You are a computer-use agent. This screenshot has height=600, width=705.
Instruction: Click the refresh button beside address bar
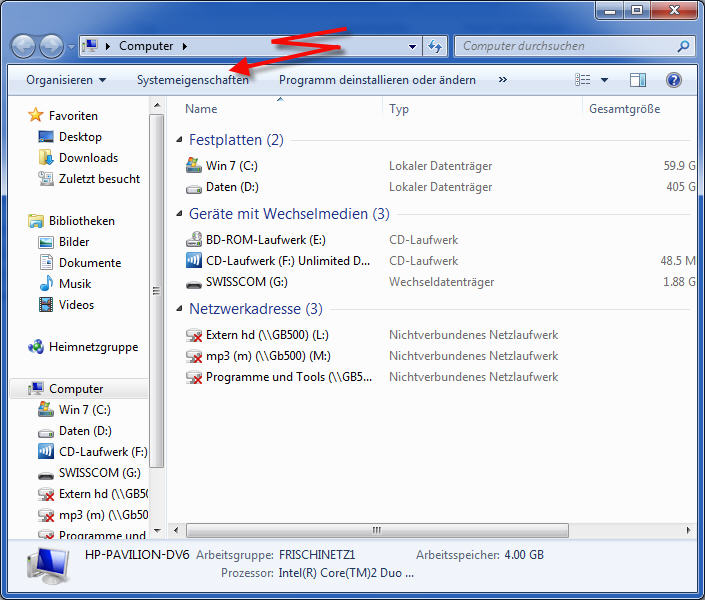pos(435,46)
